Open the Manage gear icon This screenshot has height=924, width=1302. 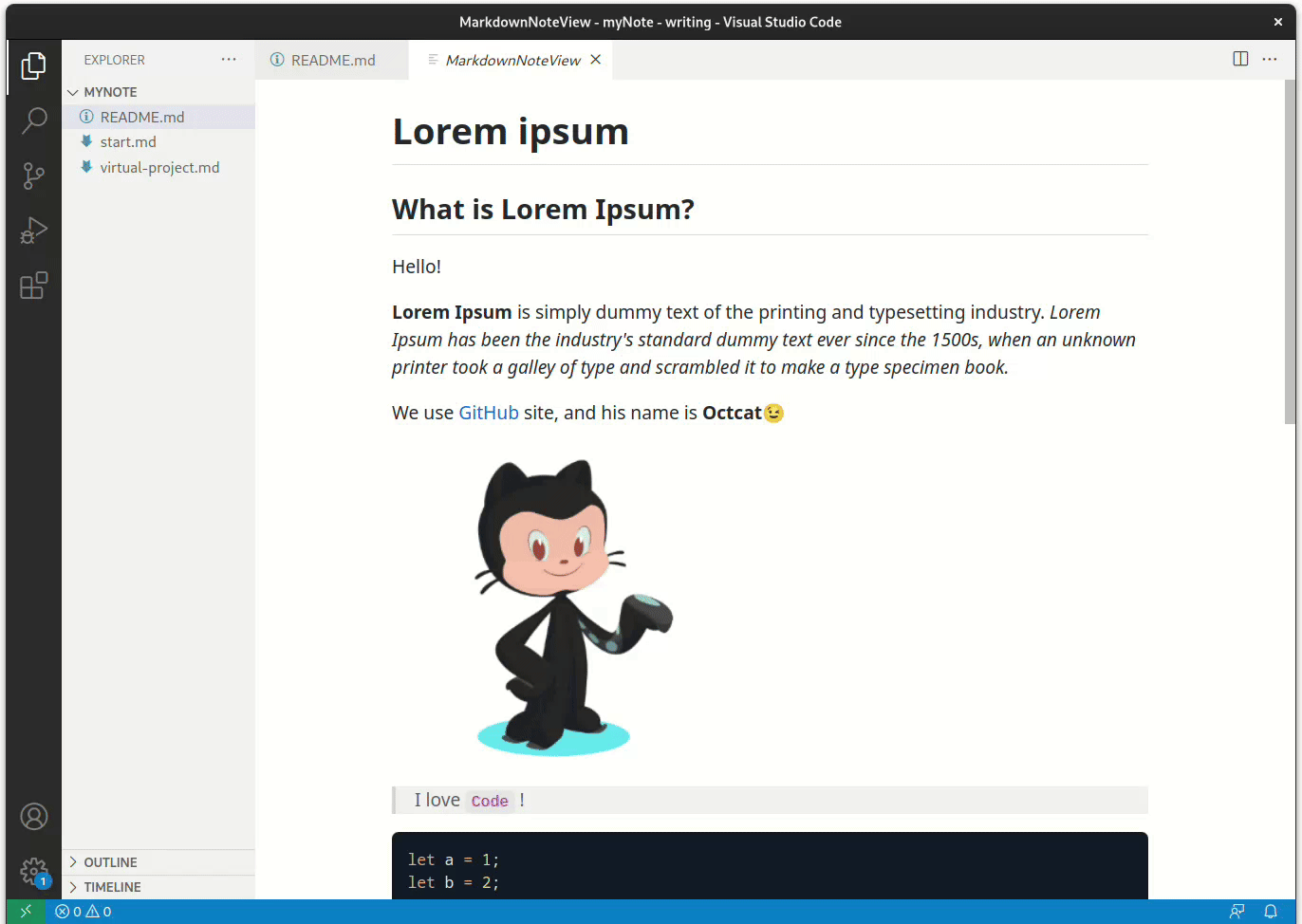coord(33,872)
